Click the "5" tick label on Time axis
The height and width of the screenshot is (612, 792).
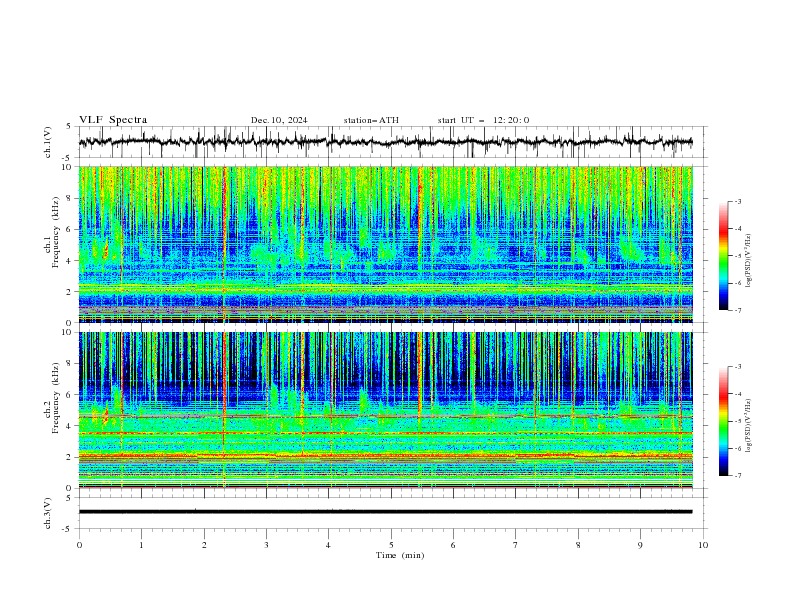[391, 545]
